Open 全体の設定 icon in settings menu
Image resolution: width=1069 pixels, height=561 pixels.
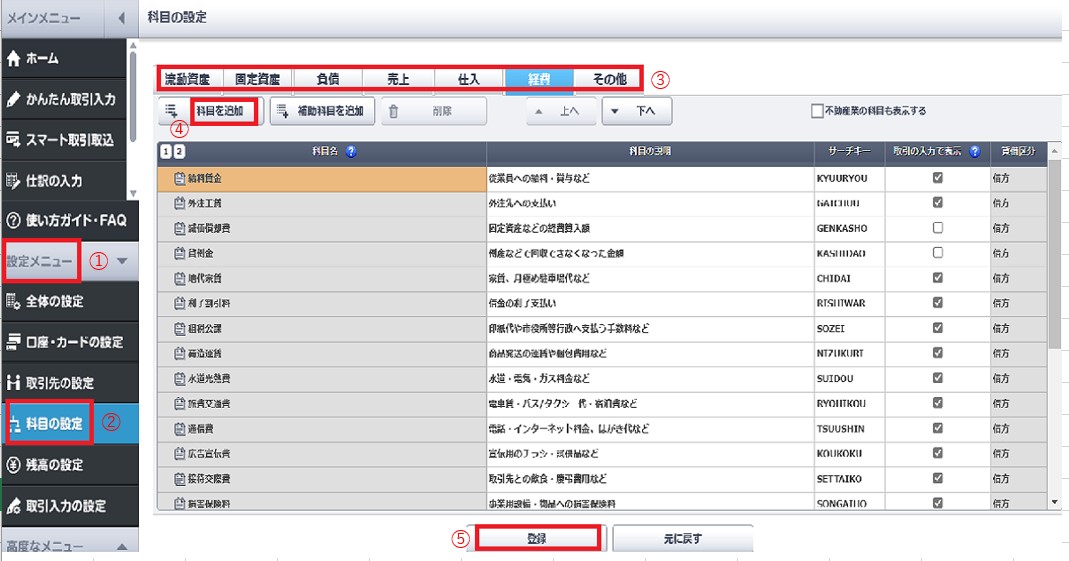(13, 301)
